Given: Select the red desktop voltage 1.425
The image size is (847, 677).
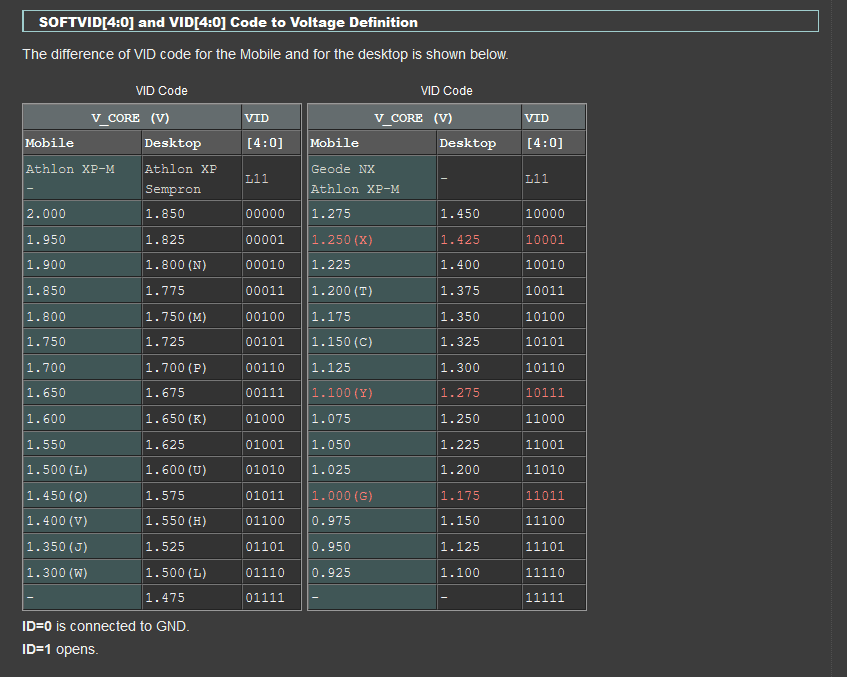Looking at the screenshot, I should (460, 239).
